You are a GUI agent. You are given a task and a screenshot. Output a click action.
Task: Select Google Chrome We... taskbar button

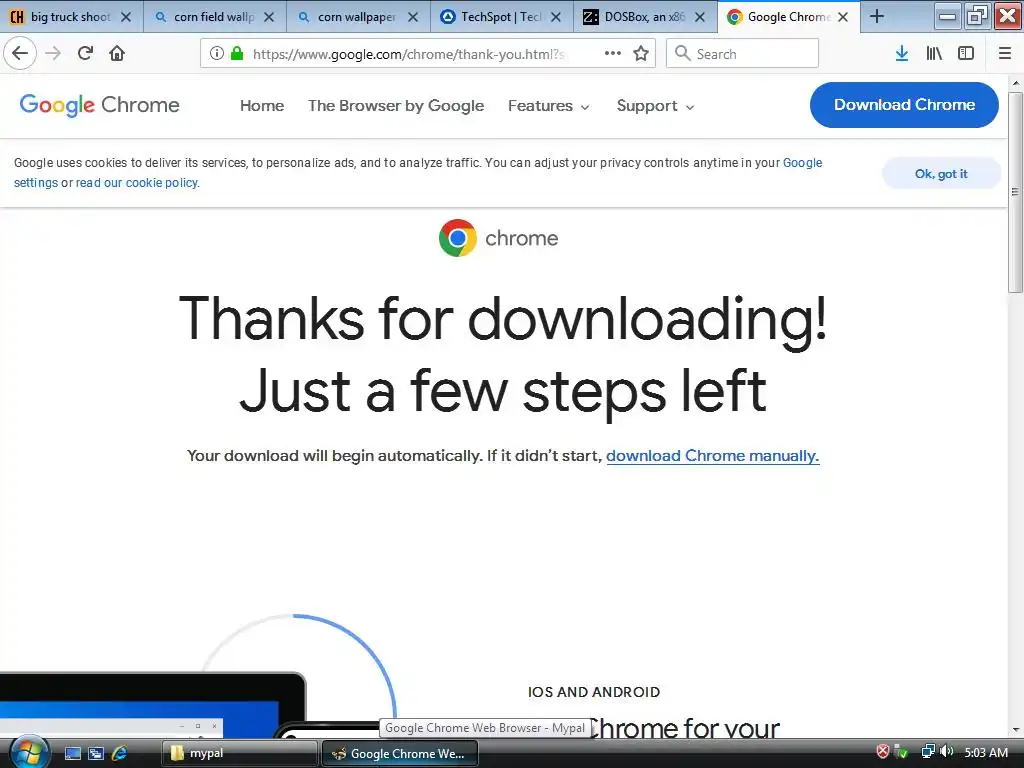coord(400,753)
